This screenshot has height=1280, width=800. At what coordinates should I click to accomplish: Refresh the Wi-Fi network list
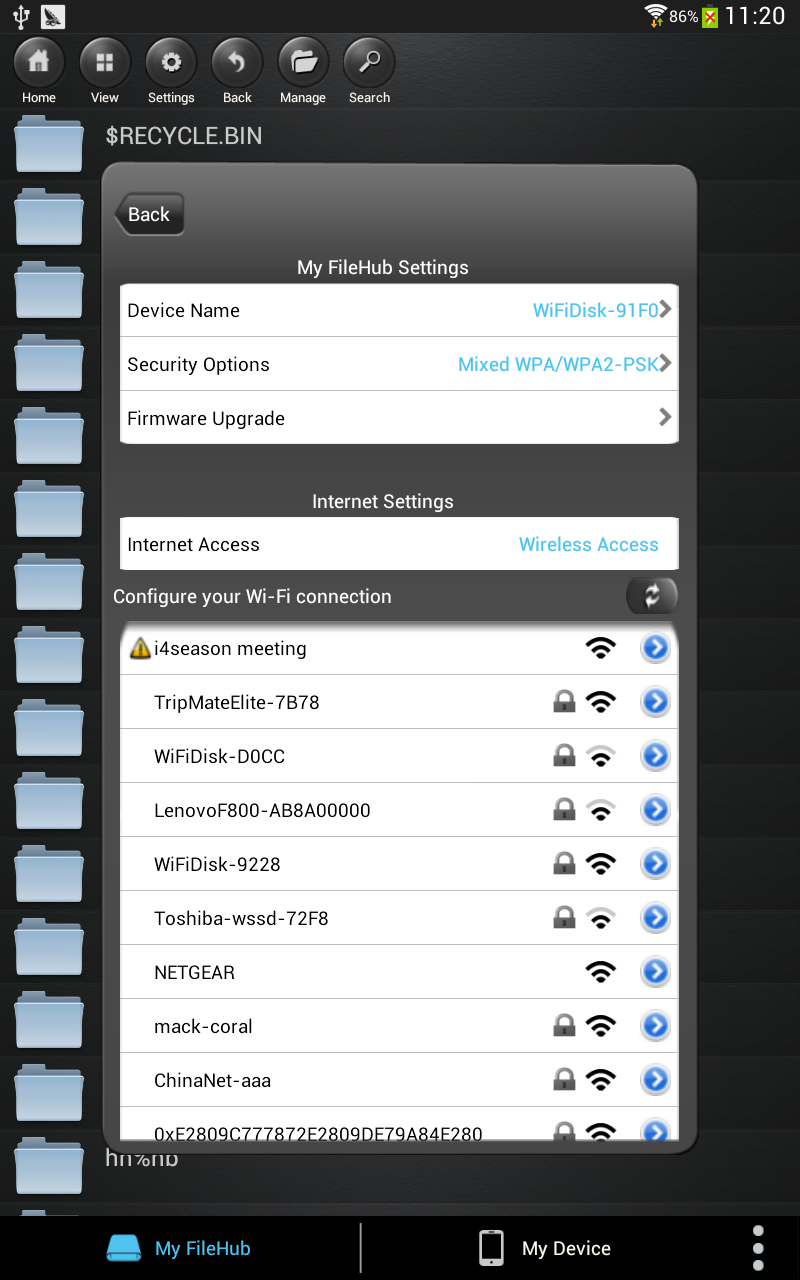point(652,596)
